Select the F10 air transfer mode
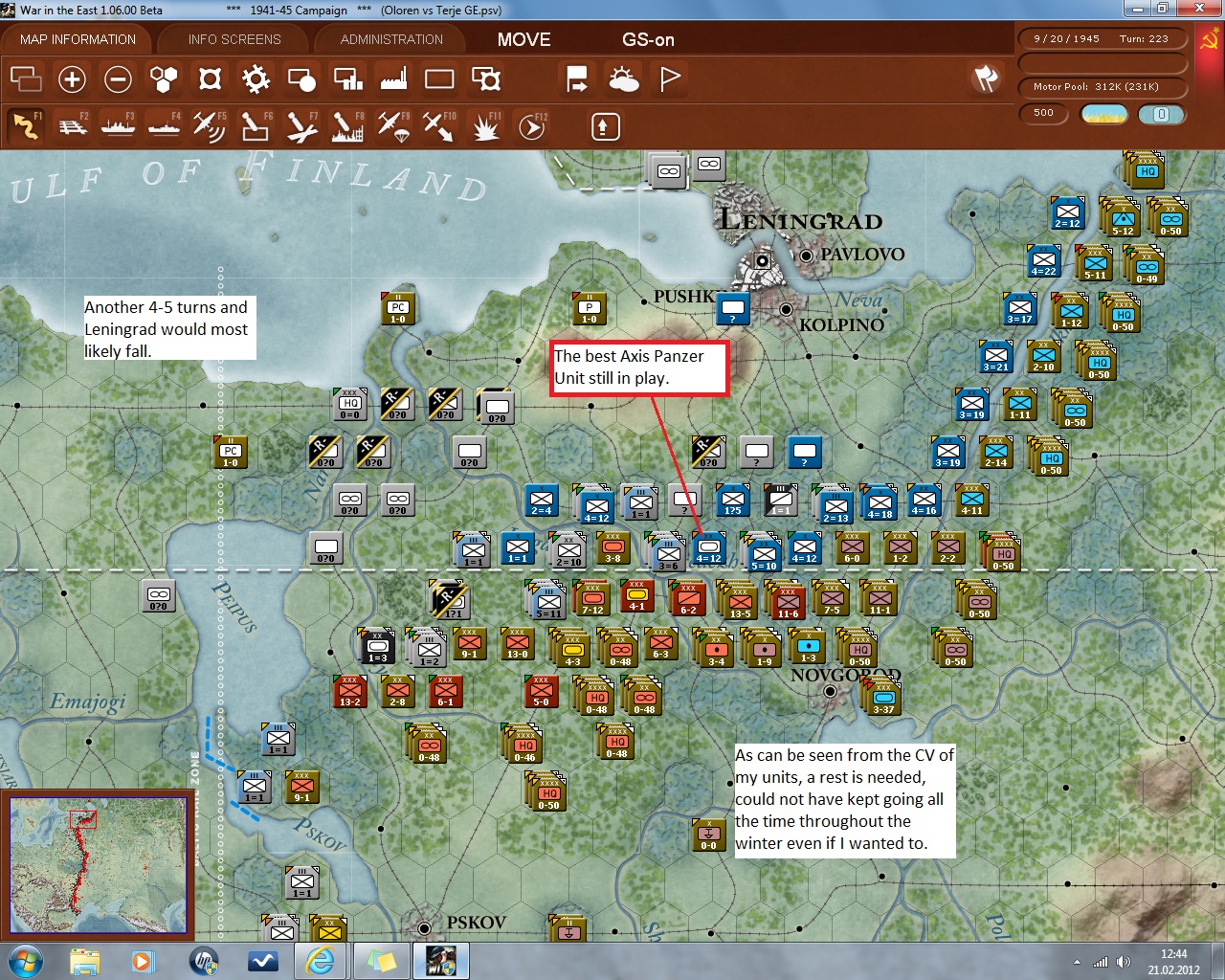This screenshot has width=1225, height=980. tap(439, 125)
